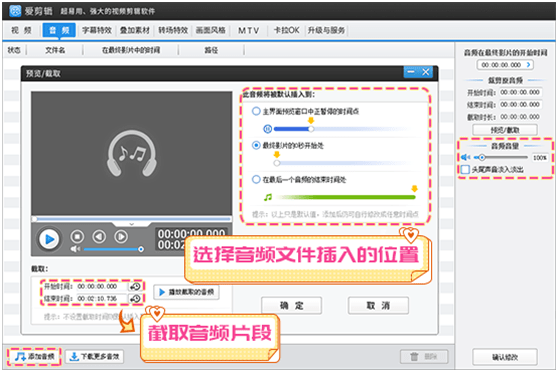Click arrow next to audio start time field

529,64
